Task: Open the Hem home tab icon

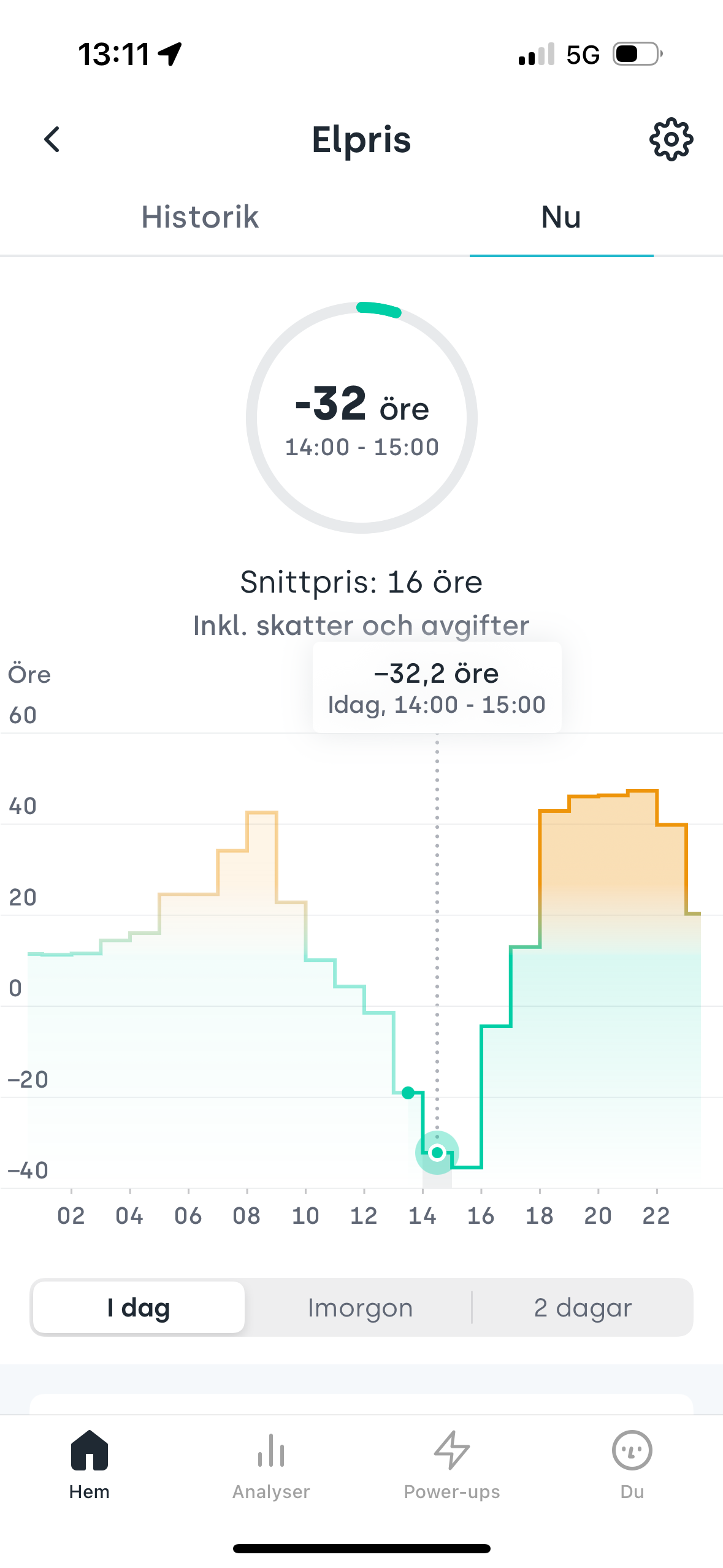Action: coord(90,1450)
